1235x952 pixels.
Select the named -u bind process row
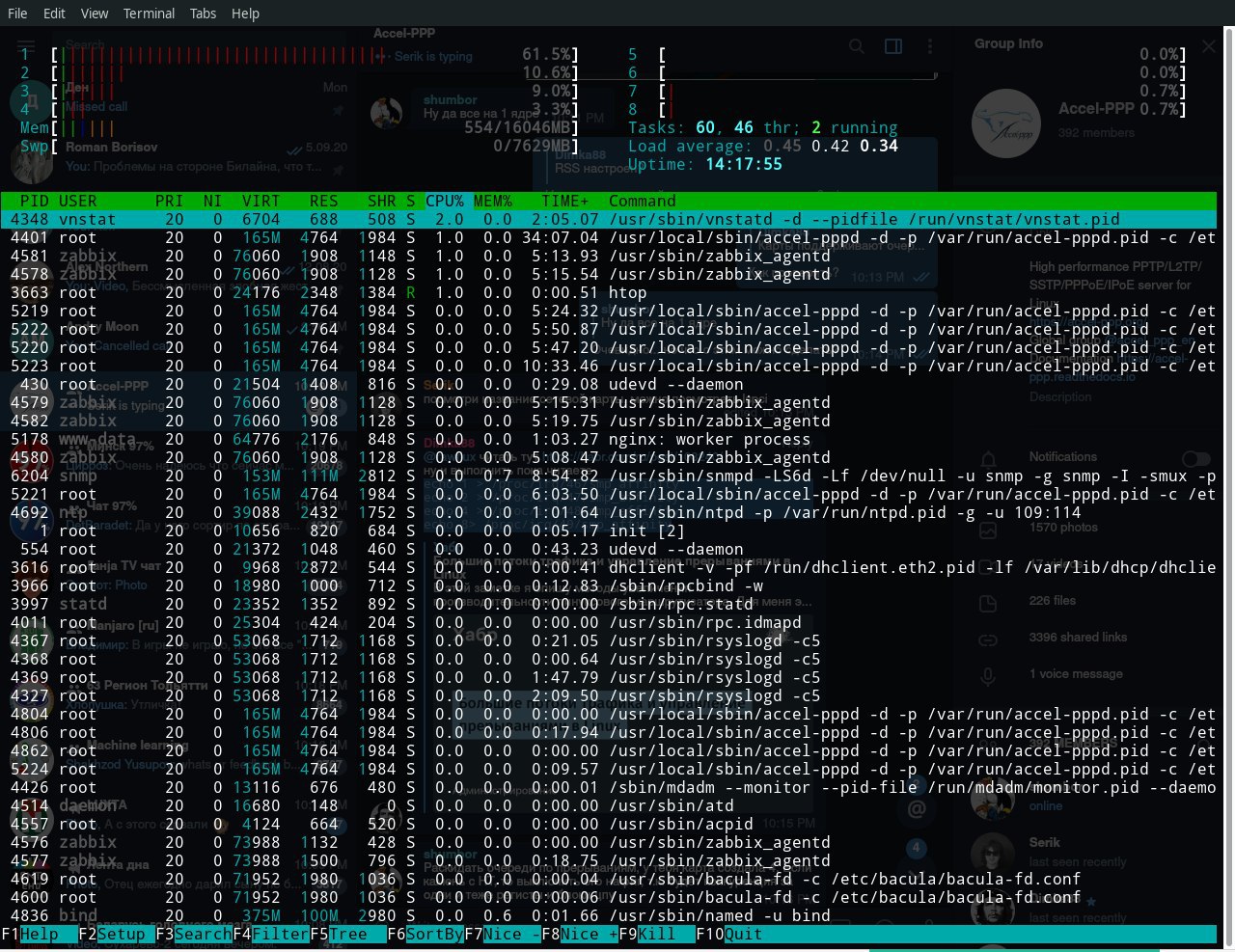click(608, 915)
